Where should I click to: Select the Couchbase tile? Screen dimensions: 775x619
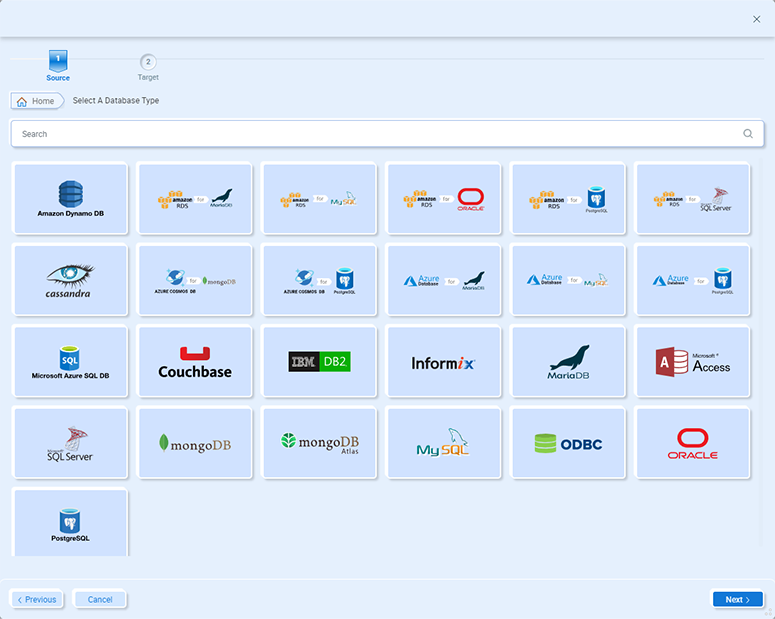(195, 361)
